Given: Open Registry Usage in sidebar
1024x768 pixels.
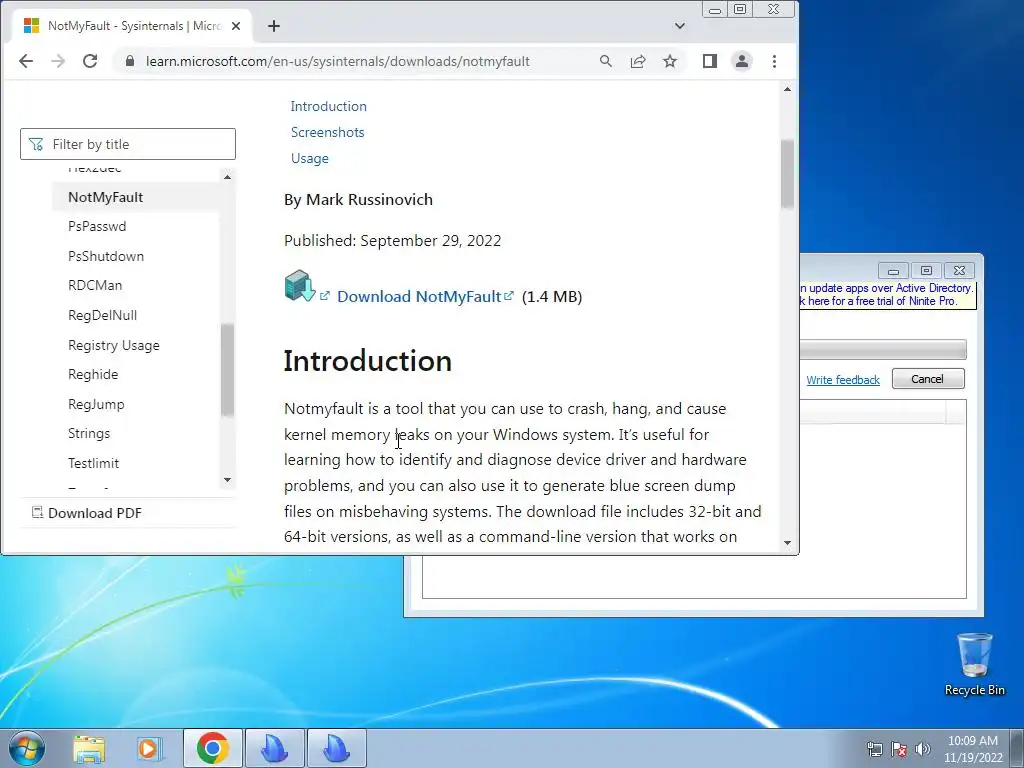Looking at the screenshot, I should tap(114, 345).
